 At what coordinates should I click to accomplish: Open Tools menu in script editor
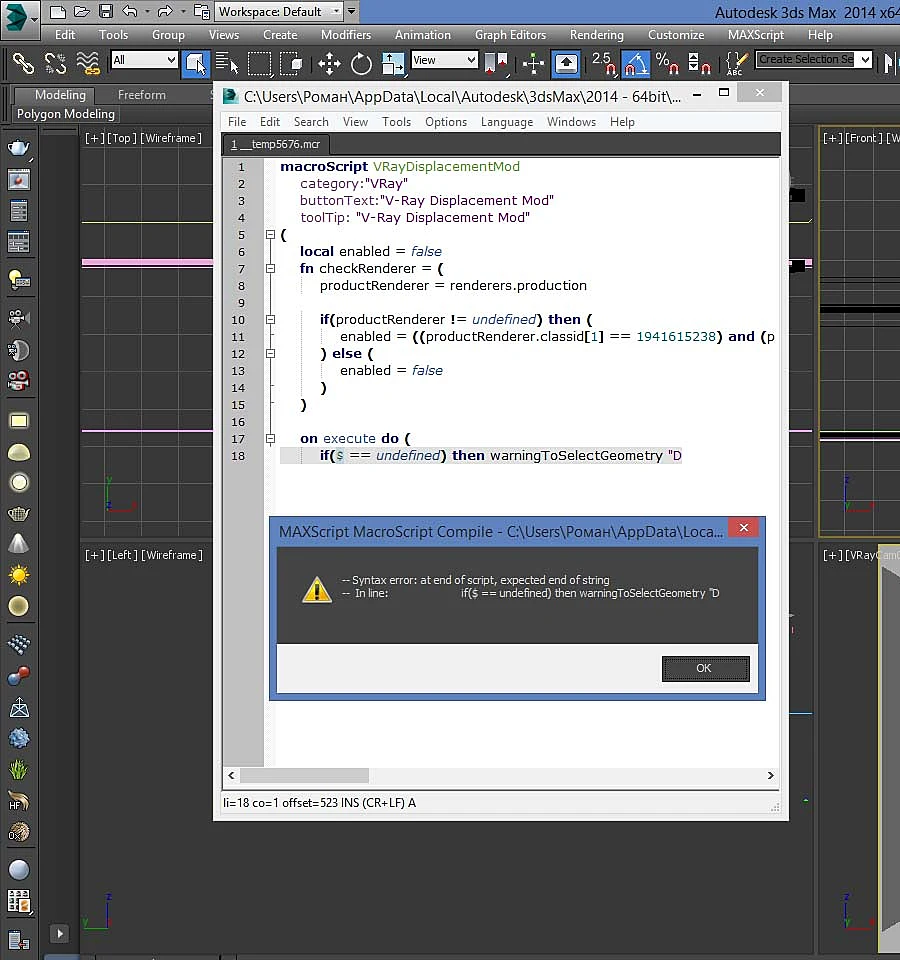point(396,122)
